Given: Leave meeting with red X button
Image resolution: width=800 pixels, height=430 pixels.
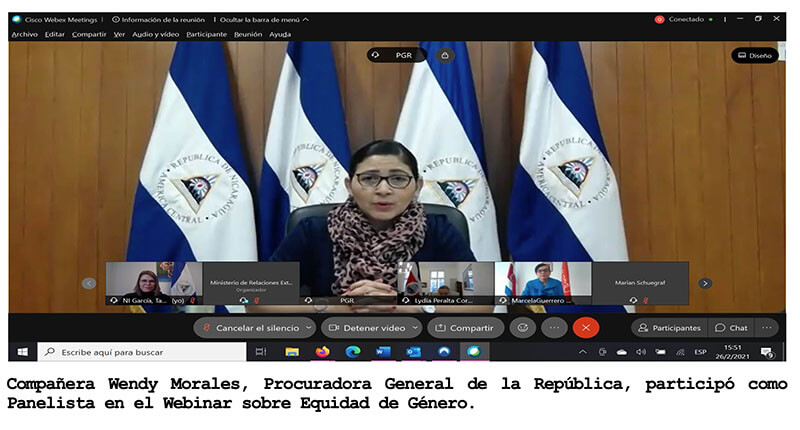Looking at the screenshot, I should [586, 328].
